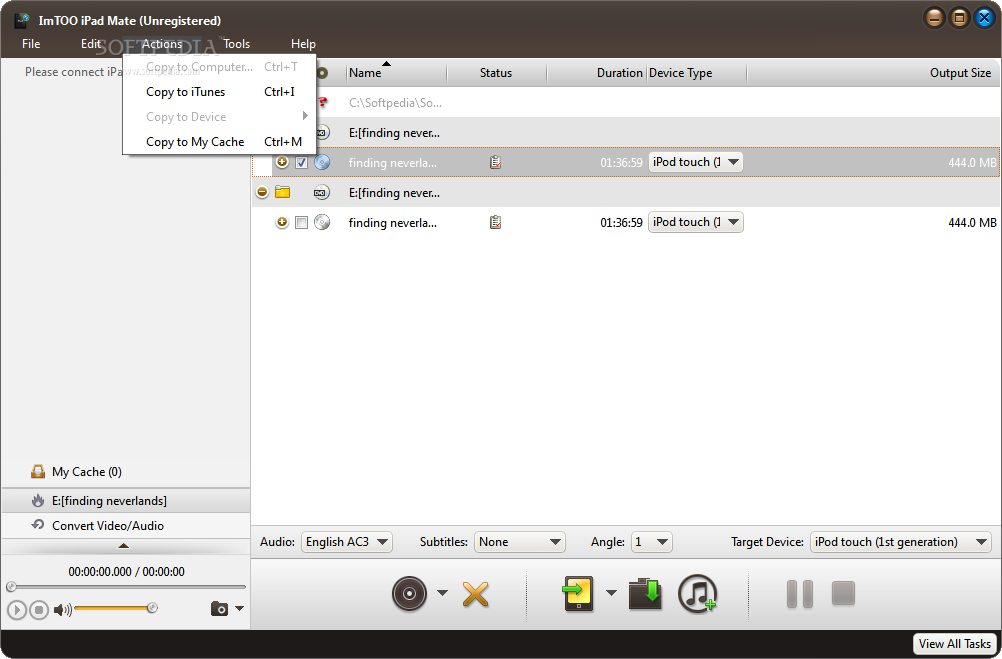Open iPod touch dropdown in selected row
Image resolution: width=1002 pixels, height=659 pixels.
[x=696, y=162]
